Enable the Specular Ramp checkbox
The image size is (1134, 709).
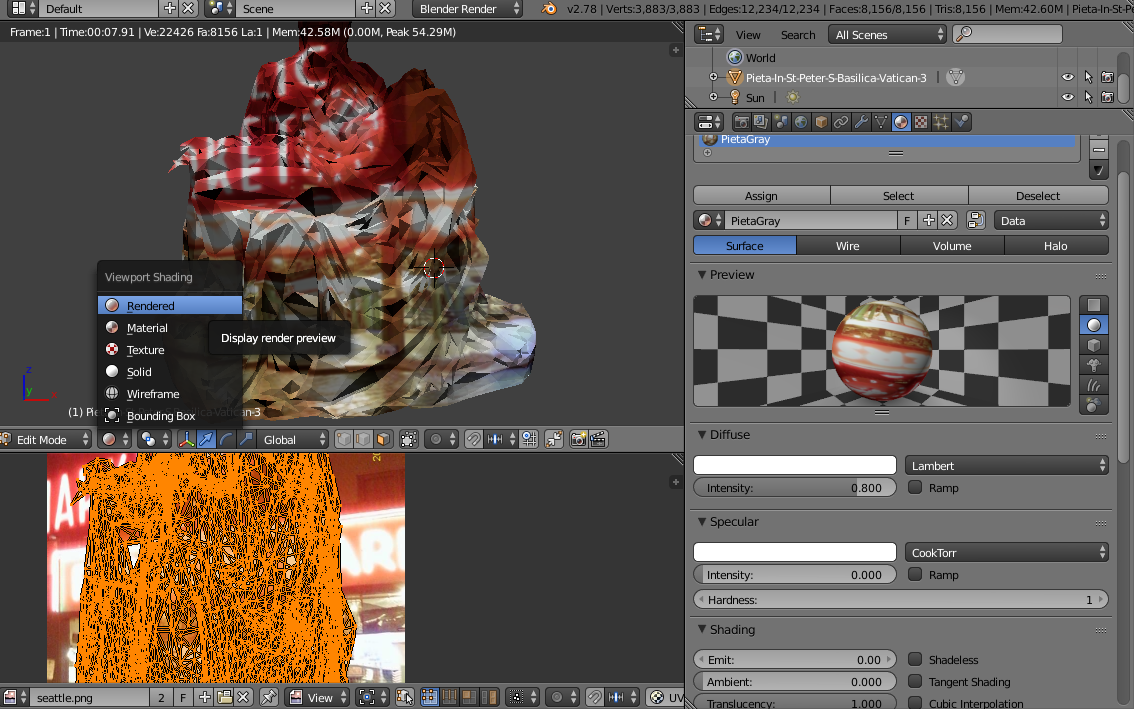tap(915, 574)
